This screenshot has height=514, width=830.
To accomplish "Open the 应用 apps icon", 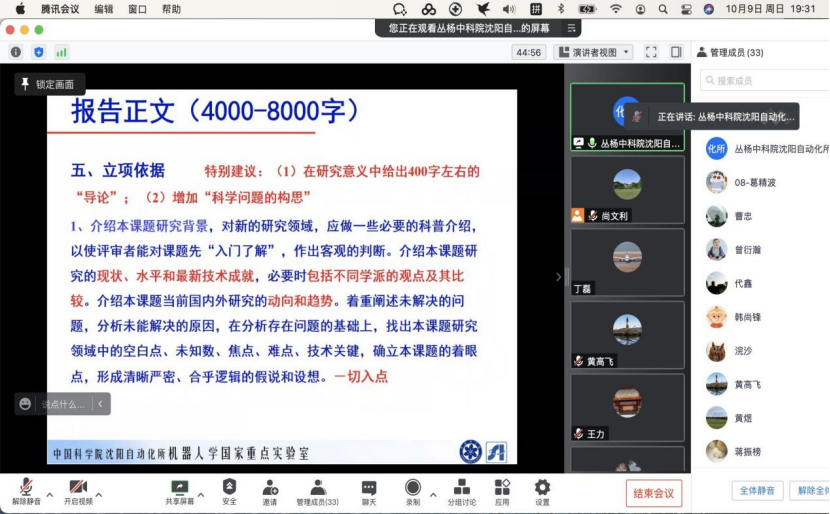I will tap(502, 491).
